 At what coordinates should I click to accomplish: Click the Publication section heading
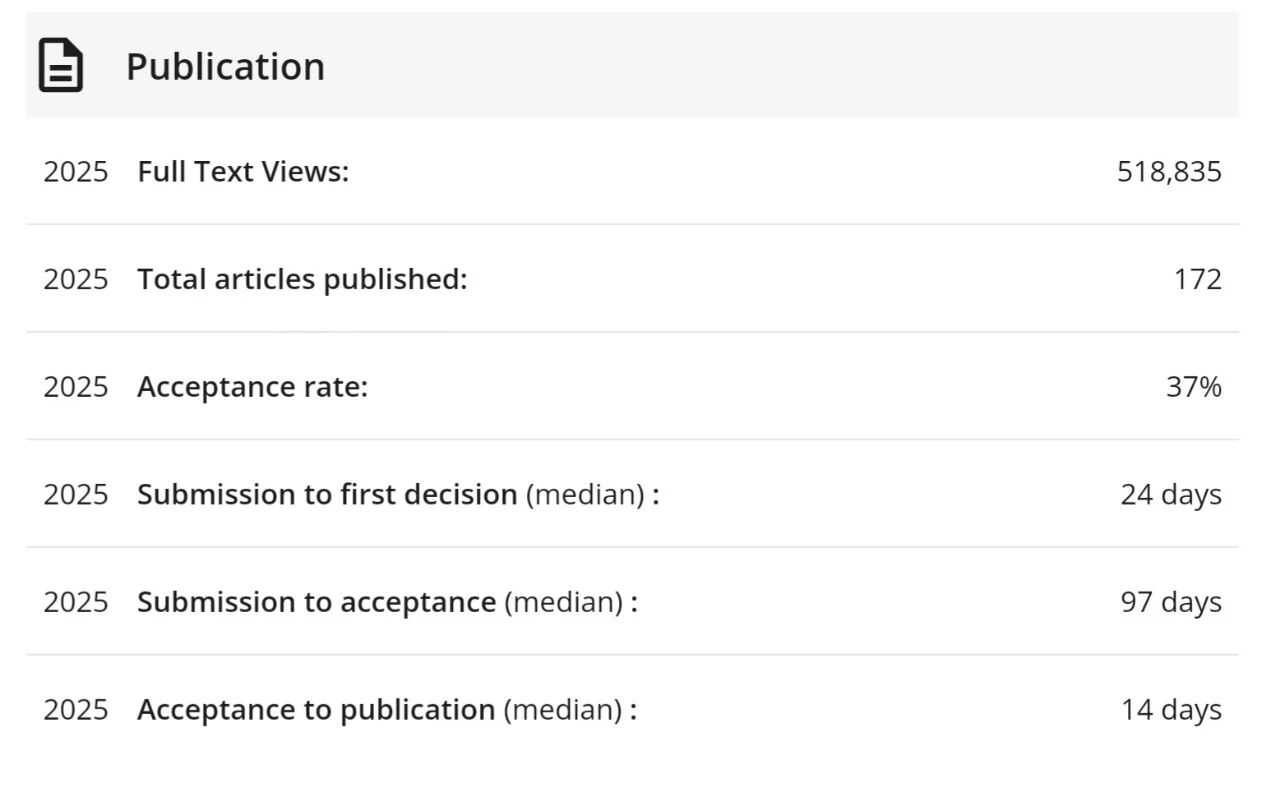click(x=225, y=67)
